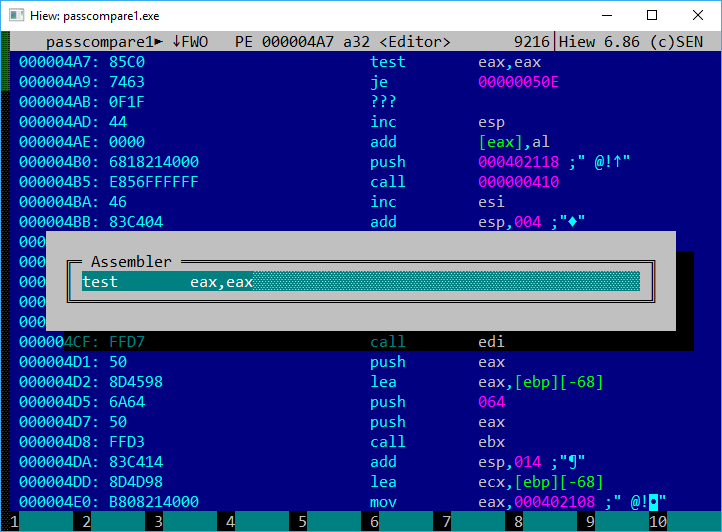
Task: Click add esp,004 operand at 000004BB
Action: pos(509,222)
